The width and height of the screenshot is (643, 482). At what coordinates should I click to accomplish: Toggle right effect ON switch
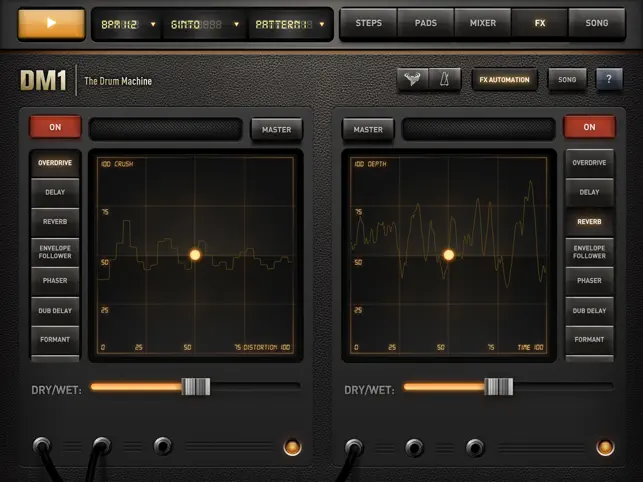point(589,127)
